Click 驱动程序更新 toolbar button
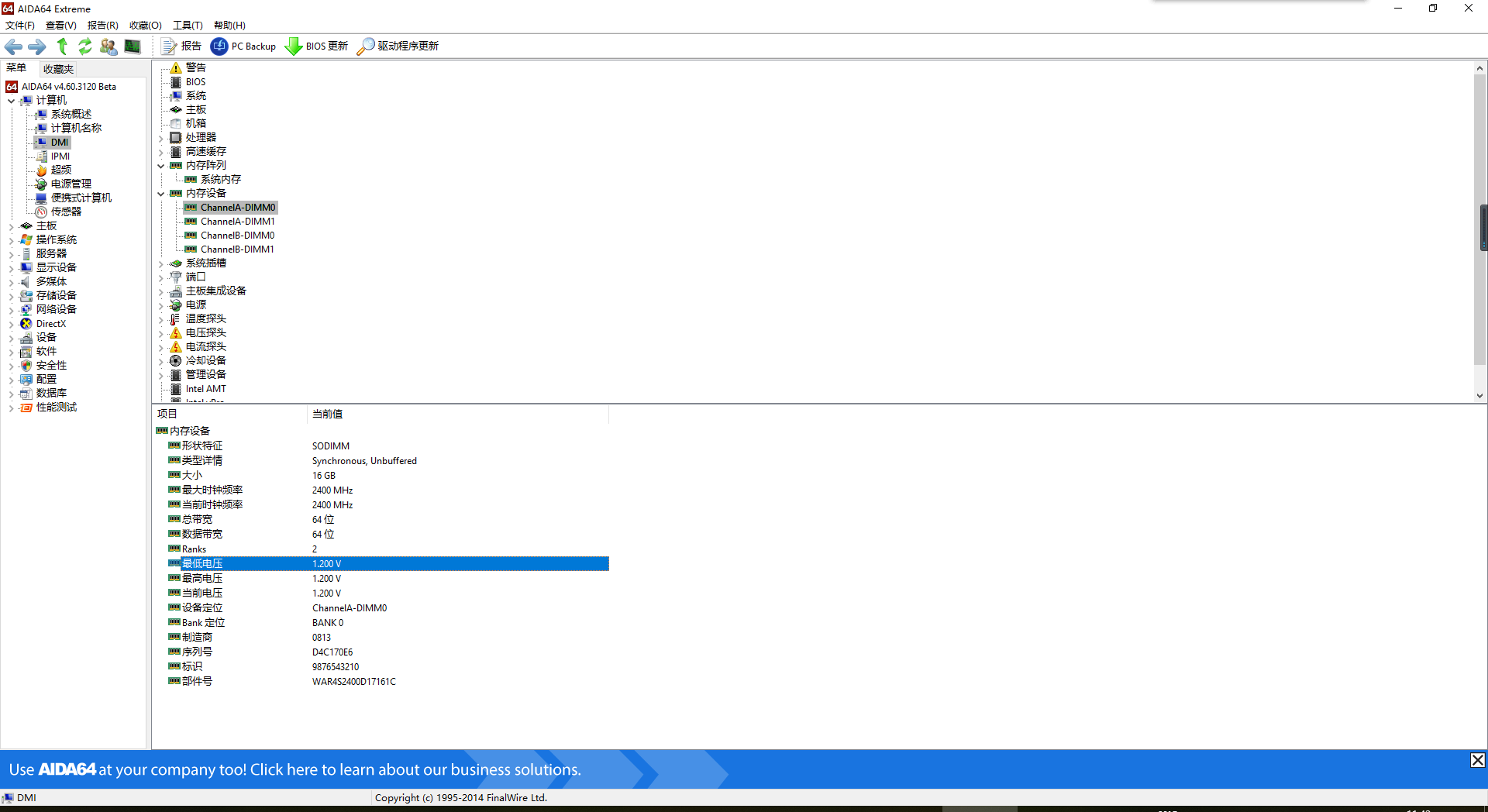 (398, 46)
